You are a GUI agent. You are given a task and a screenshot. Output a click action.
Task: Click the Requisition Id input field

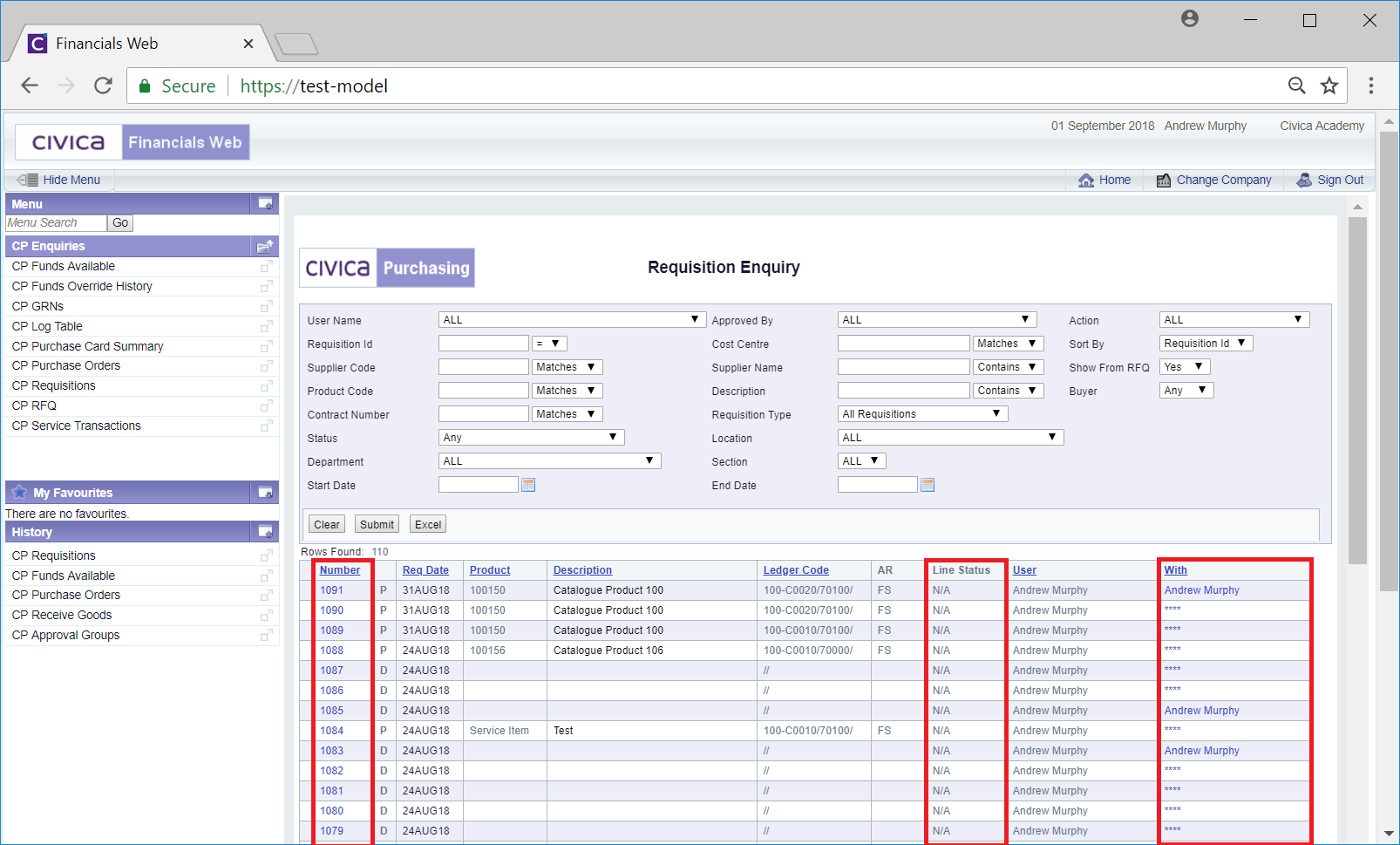(484, 344)
